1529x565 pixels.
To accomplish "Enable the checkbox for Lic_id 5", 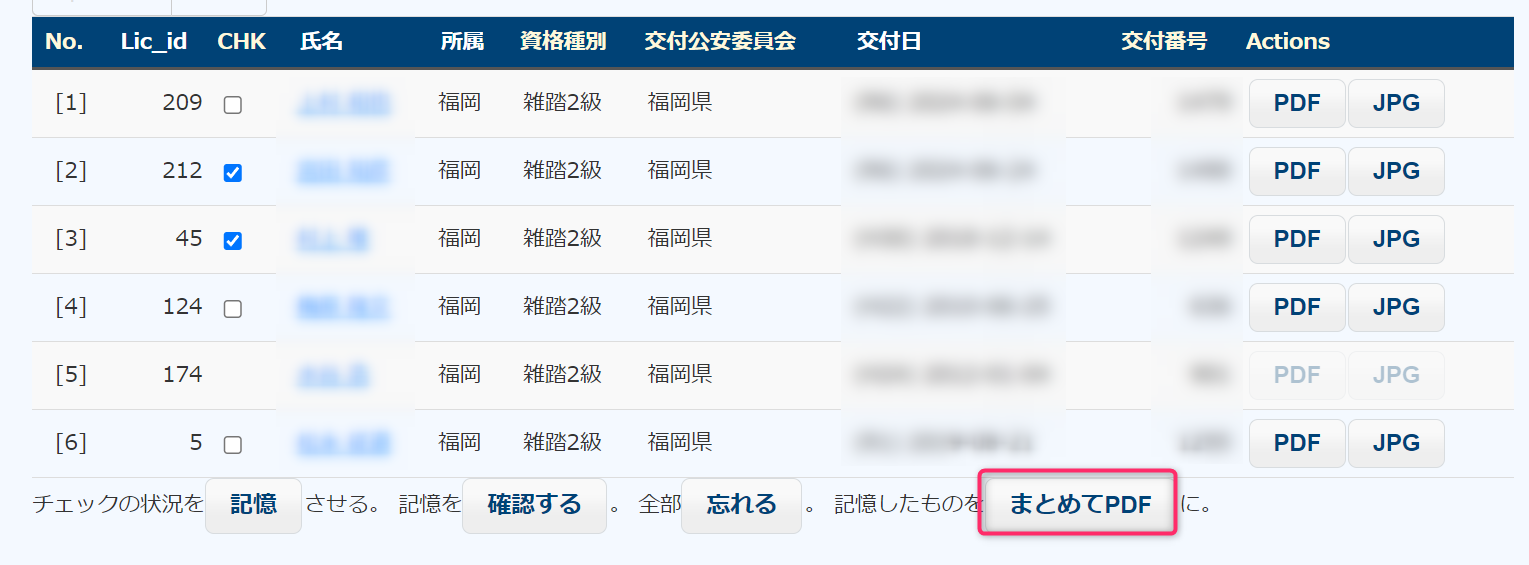I will [x=233, y=445].
